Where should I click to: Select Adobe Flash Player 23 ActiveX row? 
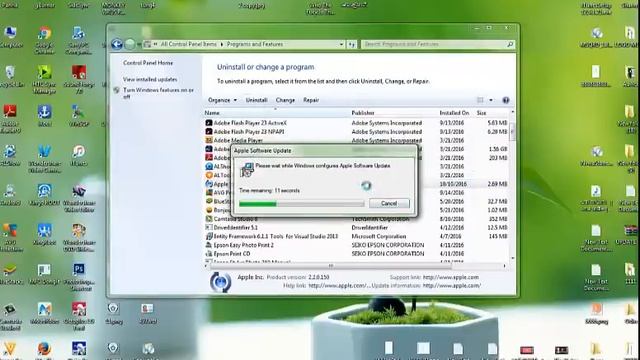[x=356, y=123]
